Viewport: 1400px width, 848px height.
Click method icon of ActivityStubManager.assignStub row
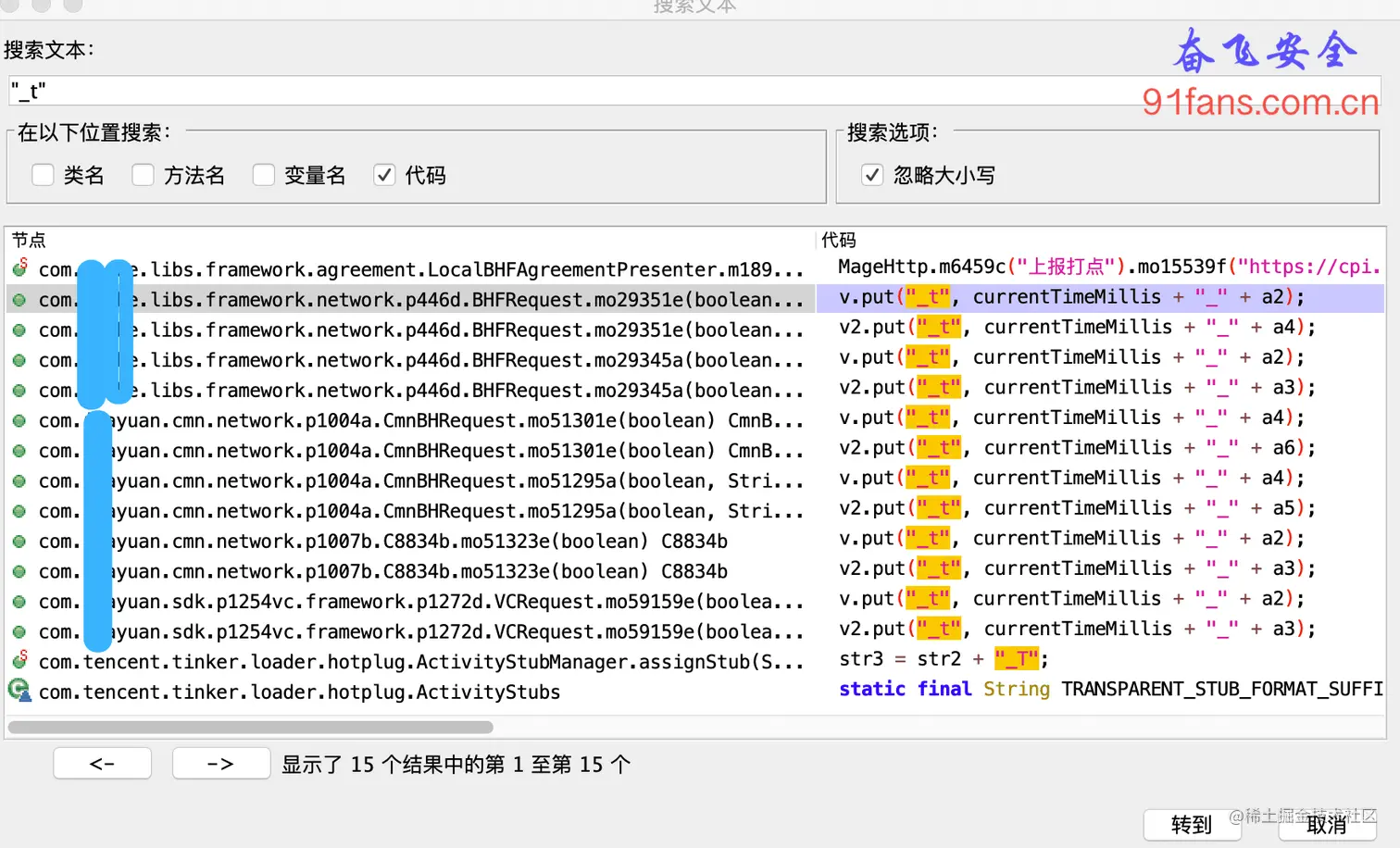pos(19,661)
